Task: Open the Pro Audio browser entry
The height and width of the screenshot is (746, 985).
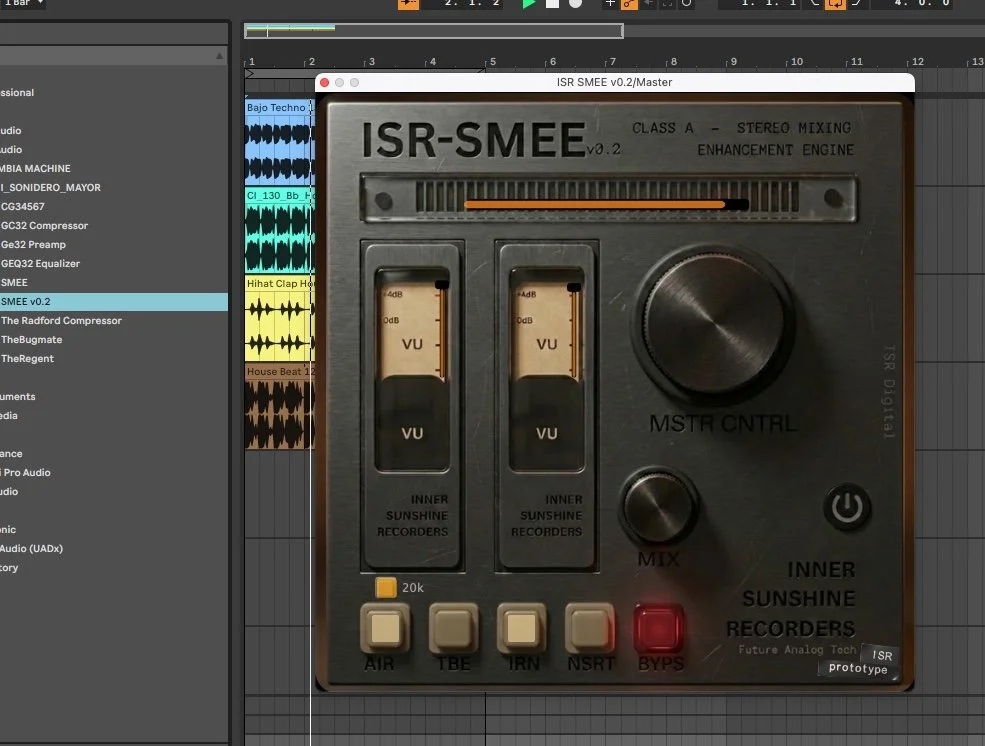Action: (114, 472)
